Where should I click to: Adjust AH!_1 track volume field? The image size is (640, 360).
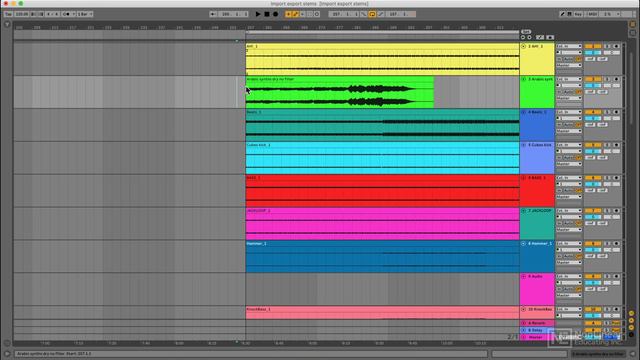tap(593, 53)
